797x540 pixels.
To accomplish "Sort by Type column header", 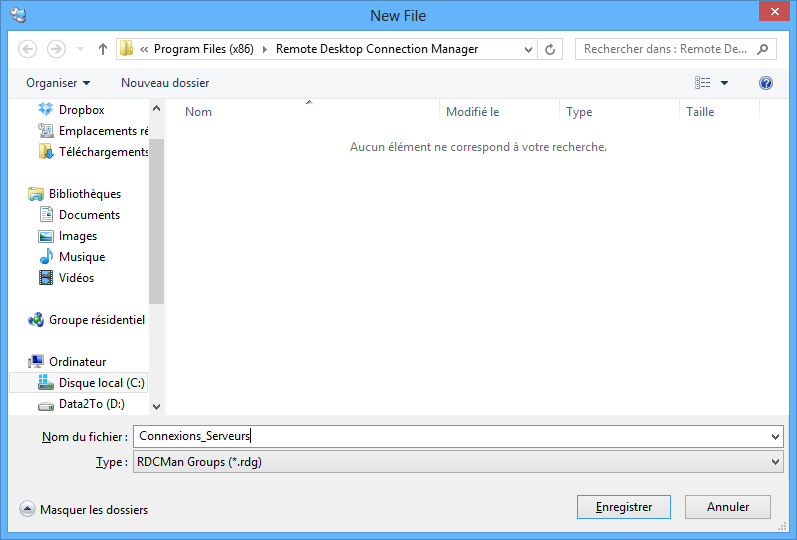I will pos(579,112).
